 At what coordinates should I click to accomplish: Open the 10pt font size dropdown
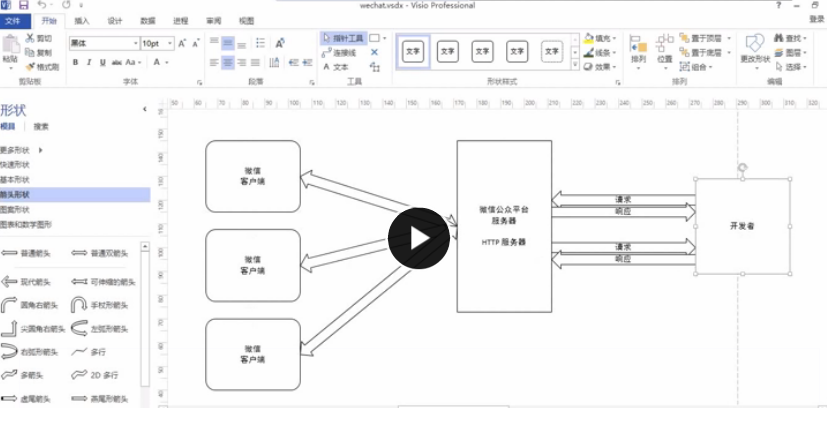click(170, 43)
